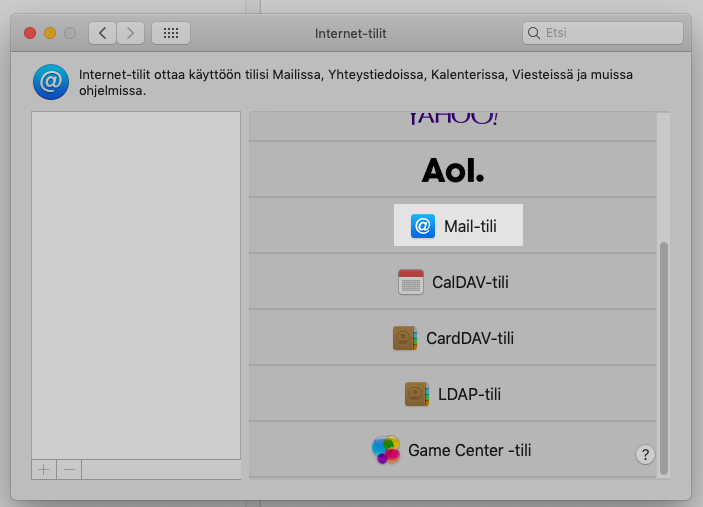Choose the Game Center -tili option
The width and height of the screenshot is (703, 507).
453,450
